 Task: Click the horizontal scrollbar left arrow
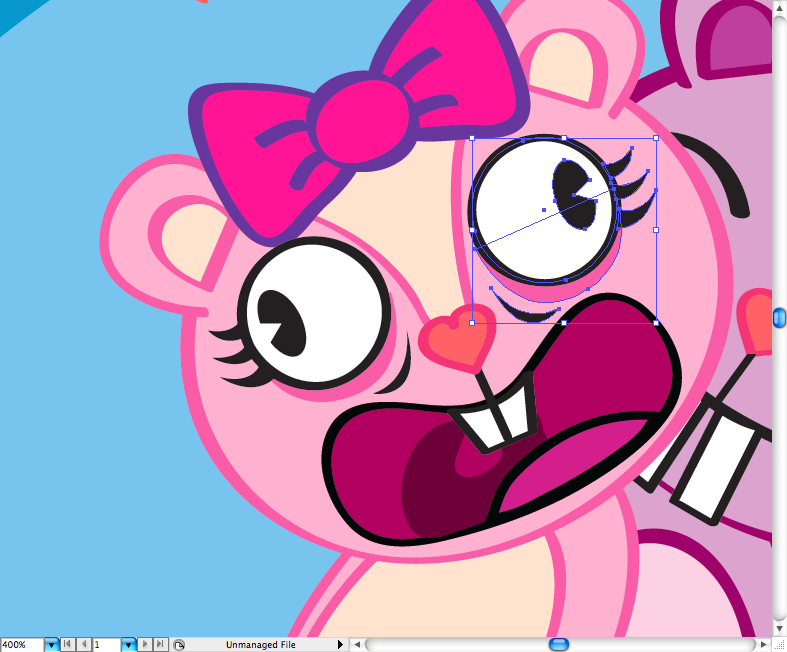click(356, 645)
